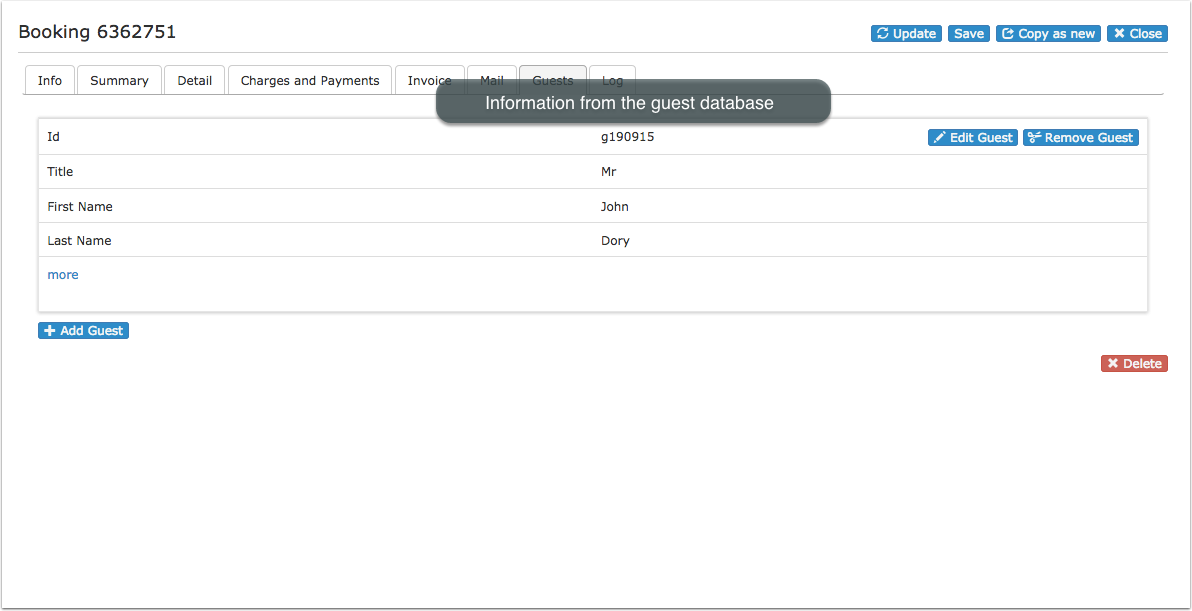Click the red Delete button

(x=1134, y=363)
